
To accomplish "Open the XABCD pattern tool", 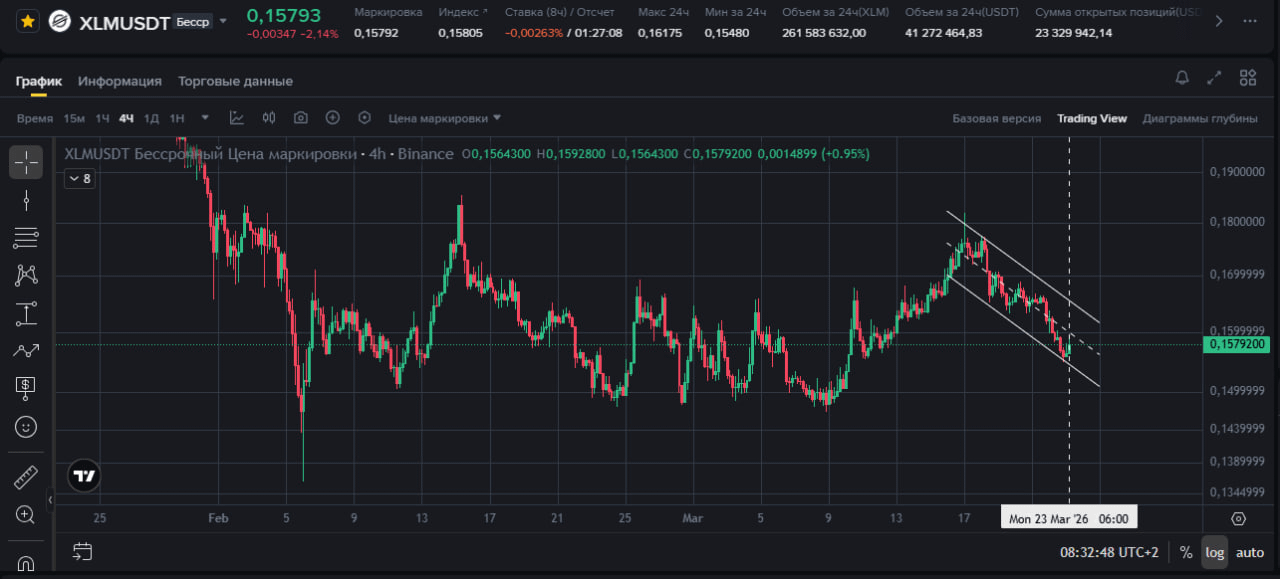I will tap(26, 275).
